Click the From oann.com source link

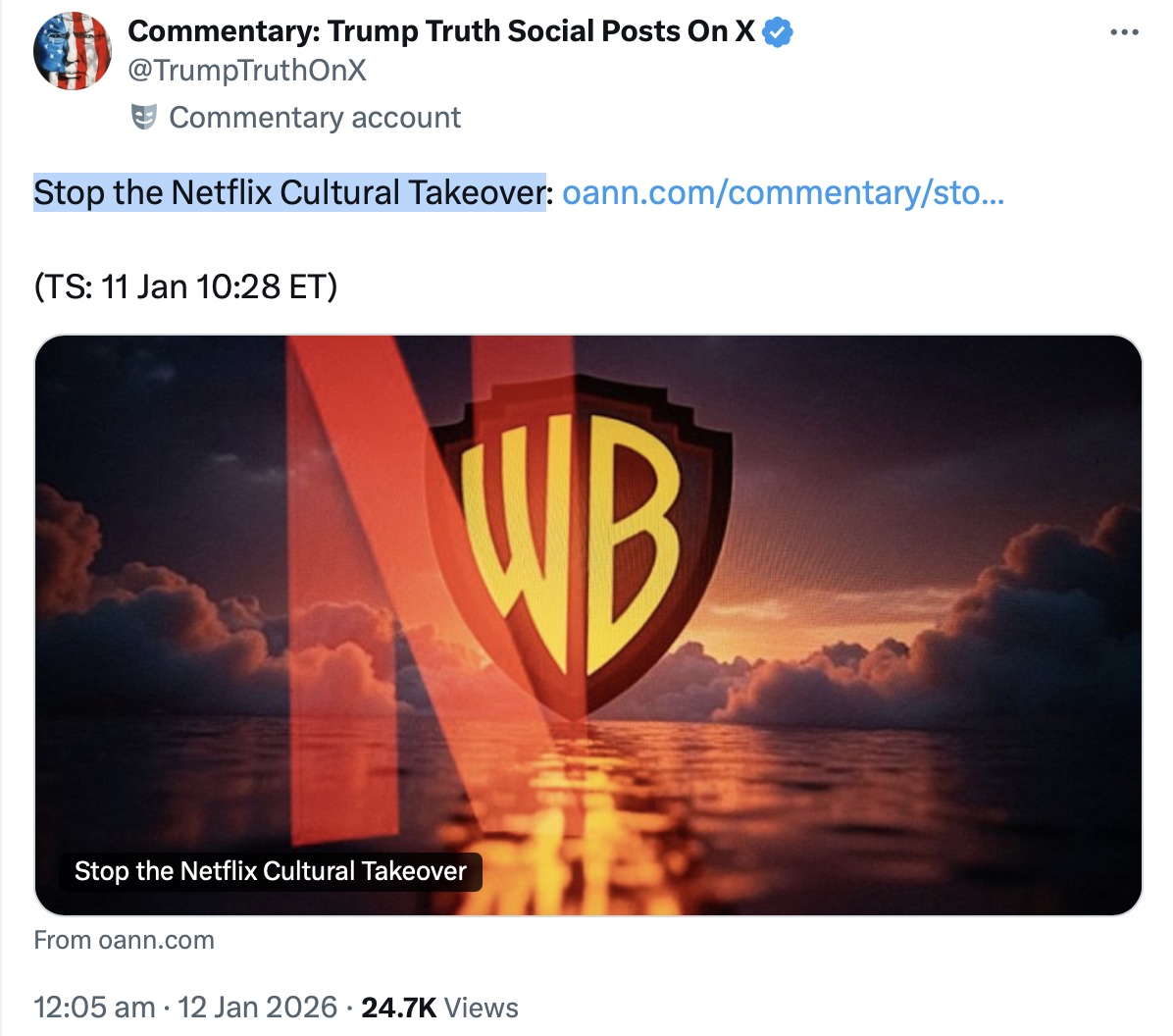point(123,940)
